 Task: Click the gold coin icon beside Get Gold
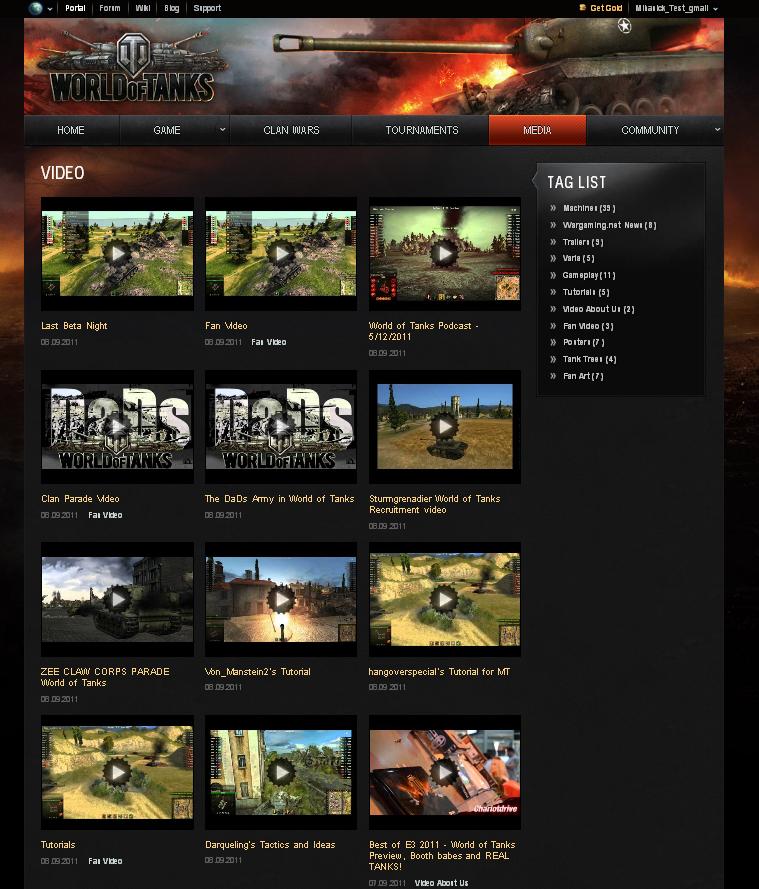coord(582,8)
